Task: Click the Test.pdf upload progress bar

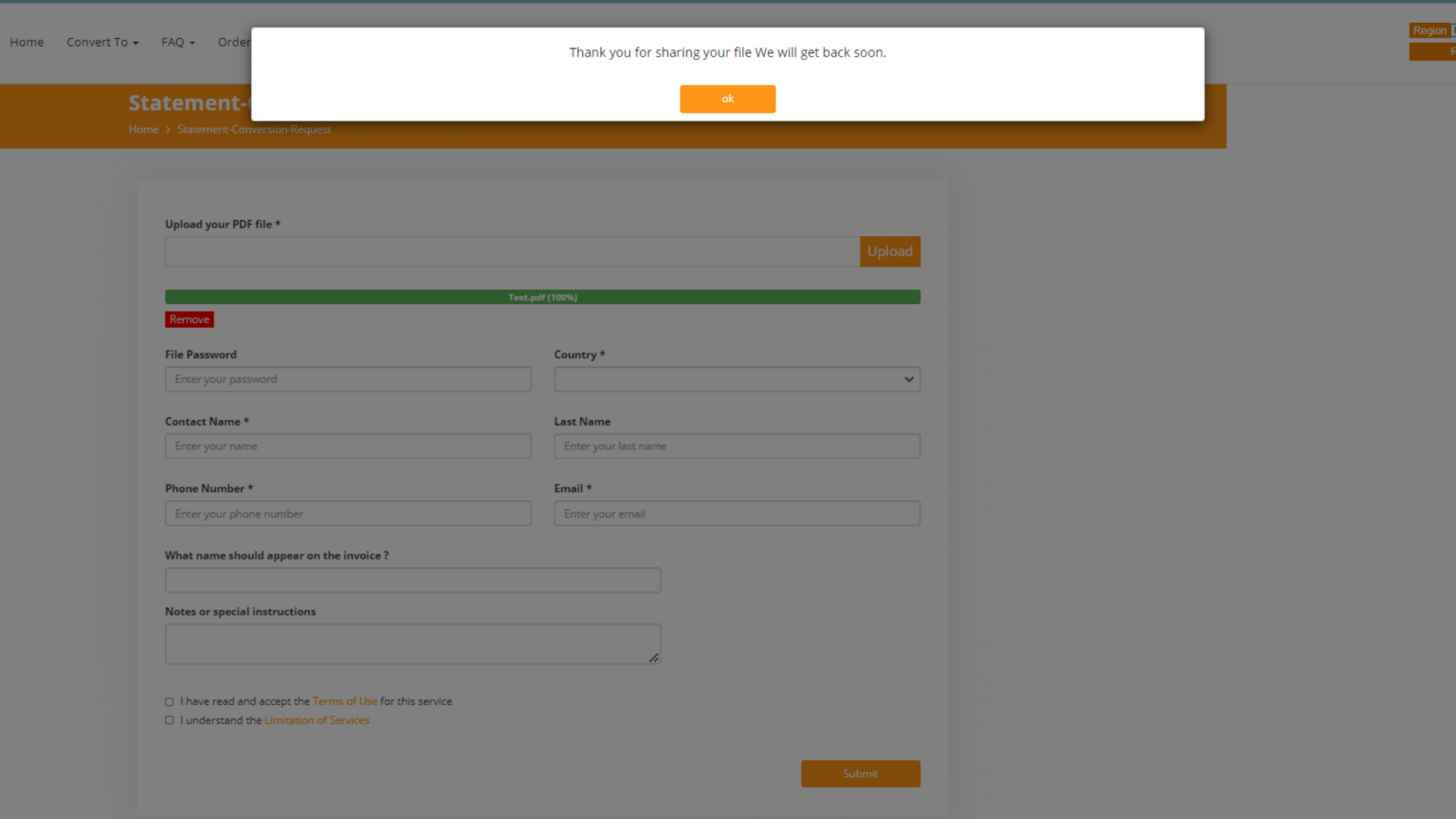Action: tap(542, 297)
